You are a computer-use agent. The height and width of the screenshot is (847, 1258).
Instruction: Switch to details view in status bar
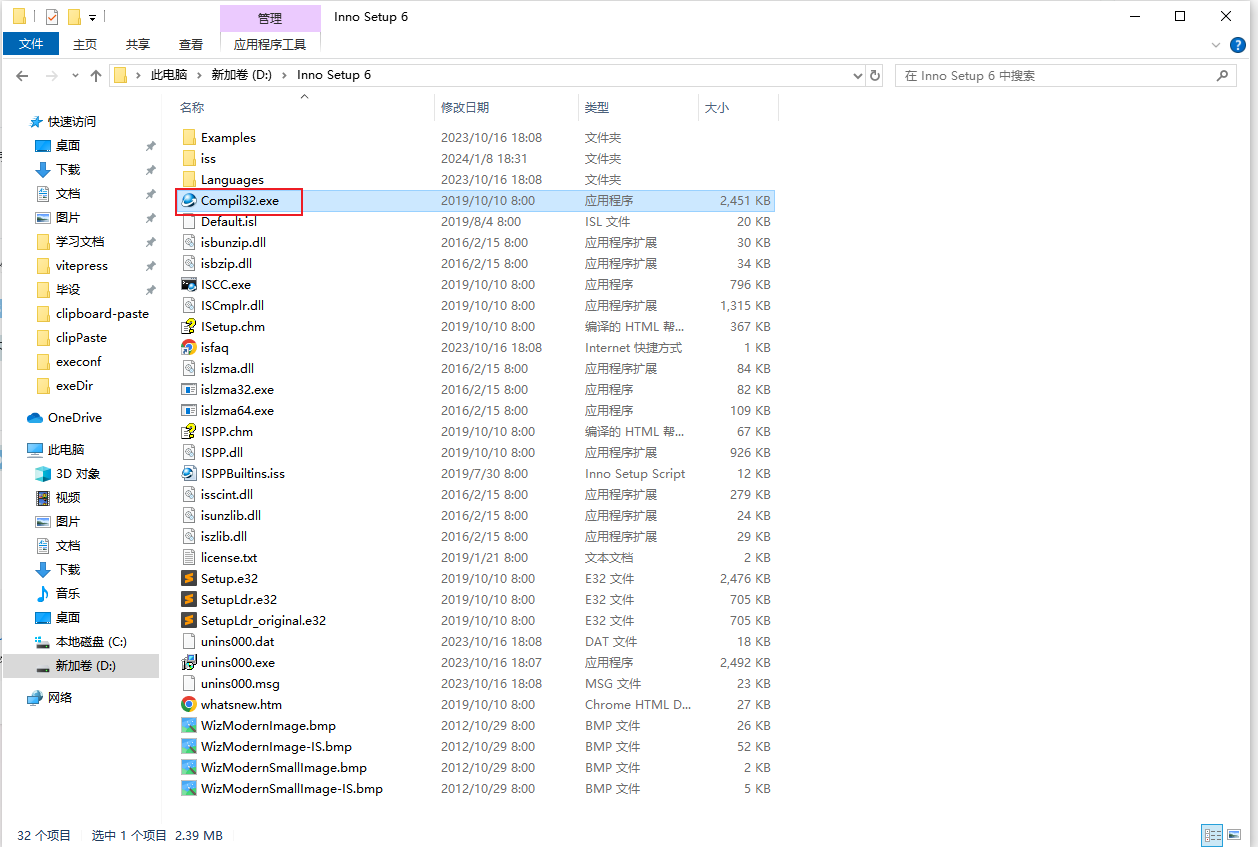tap(1213, 835)
